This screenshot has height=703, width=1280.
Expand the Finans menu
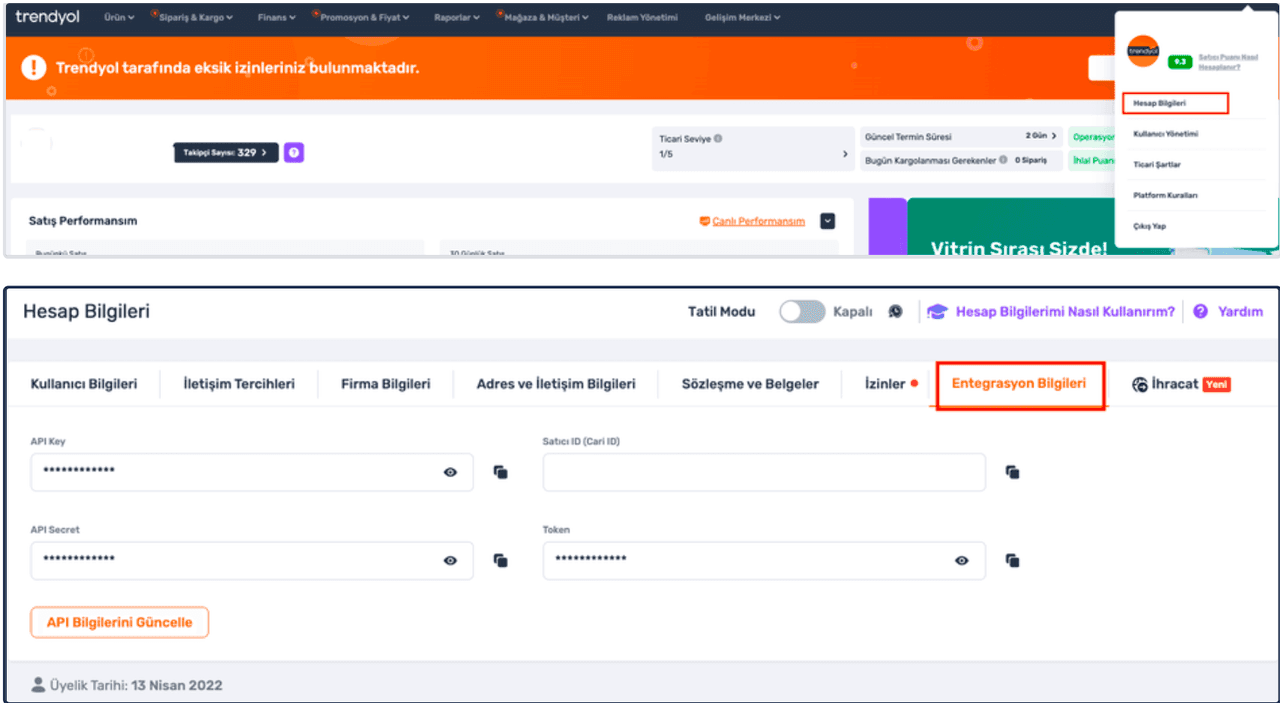pyautogui.click(x=277, y=17)
